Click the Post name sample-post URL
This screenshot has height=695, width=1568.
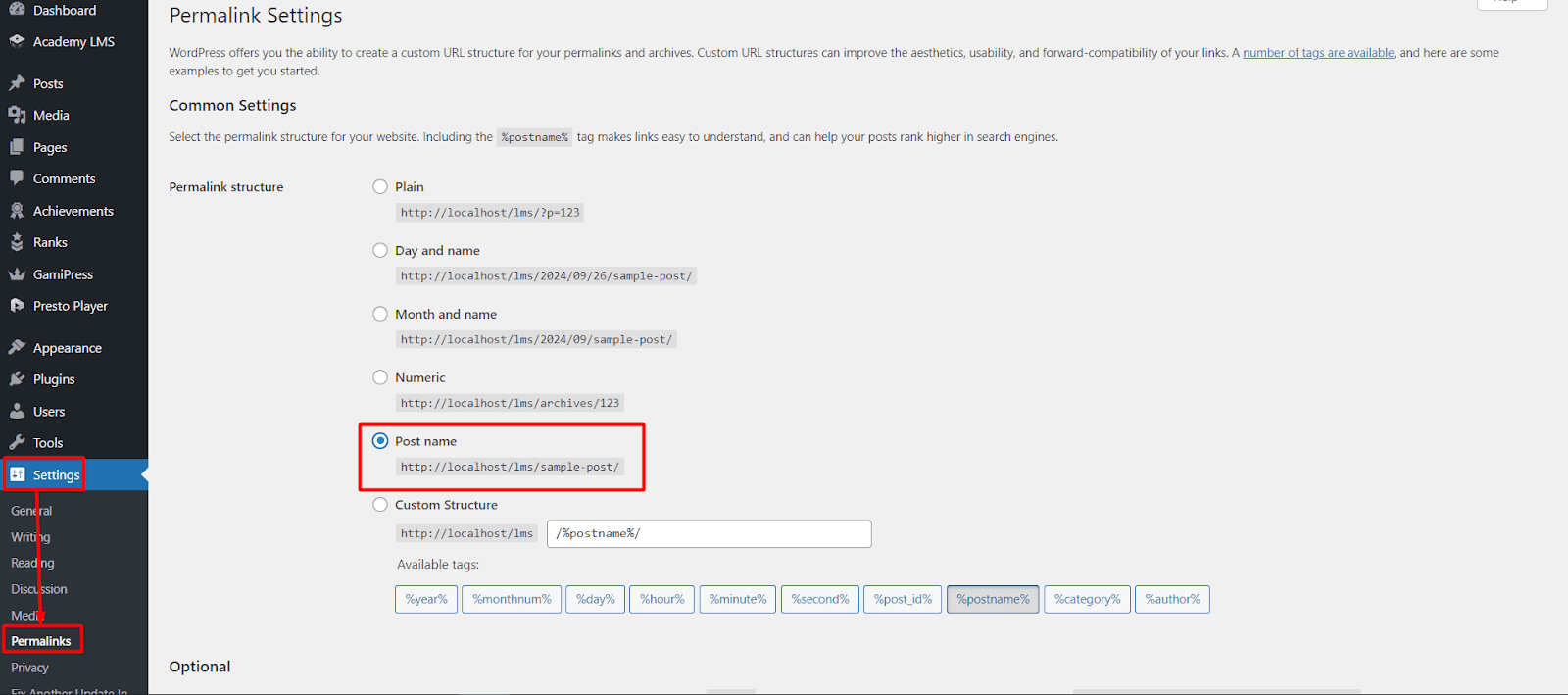coord(510,467)
